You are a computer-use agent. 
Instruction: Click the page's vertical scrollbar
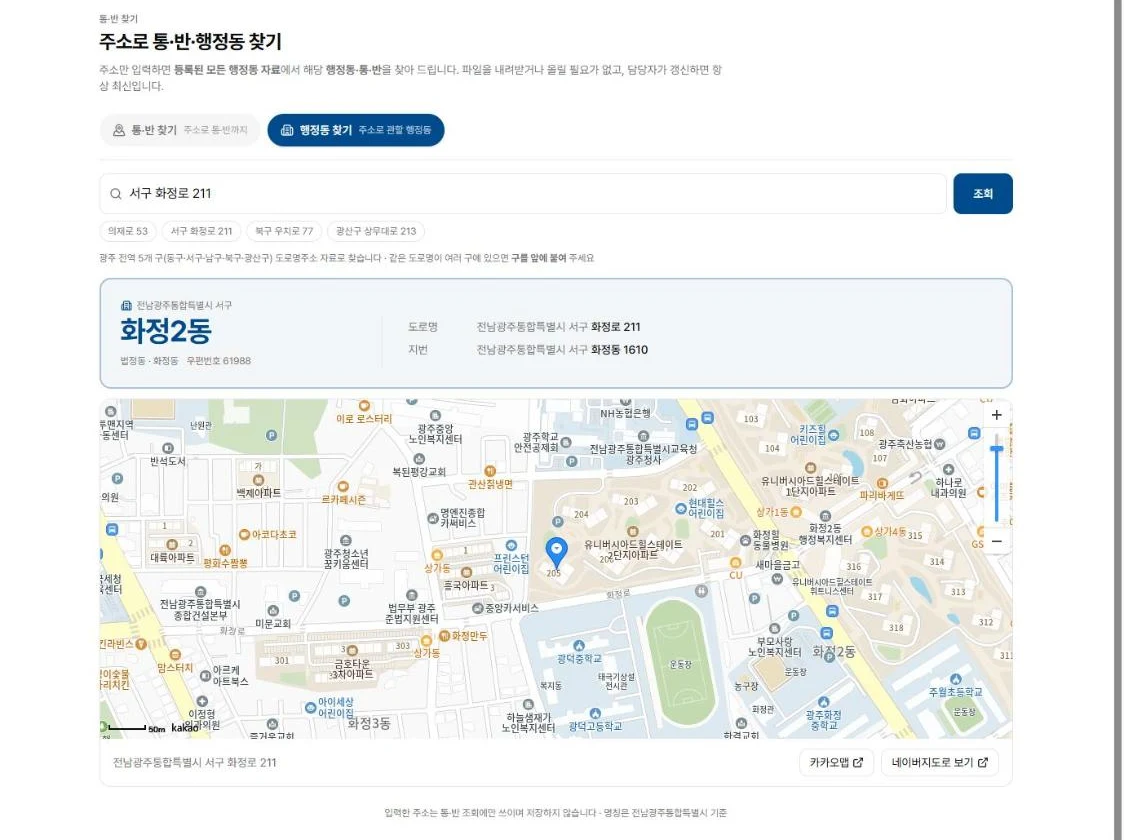tap(1118, 420)
